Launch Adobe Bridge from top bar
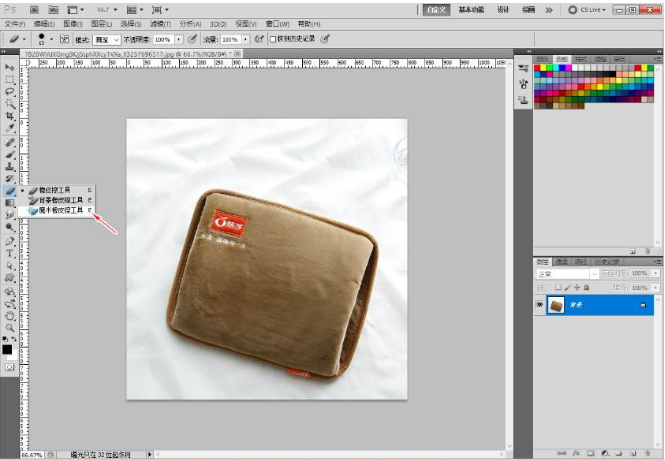 [x=35, y=9]
